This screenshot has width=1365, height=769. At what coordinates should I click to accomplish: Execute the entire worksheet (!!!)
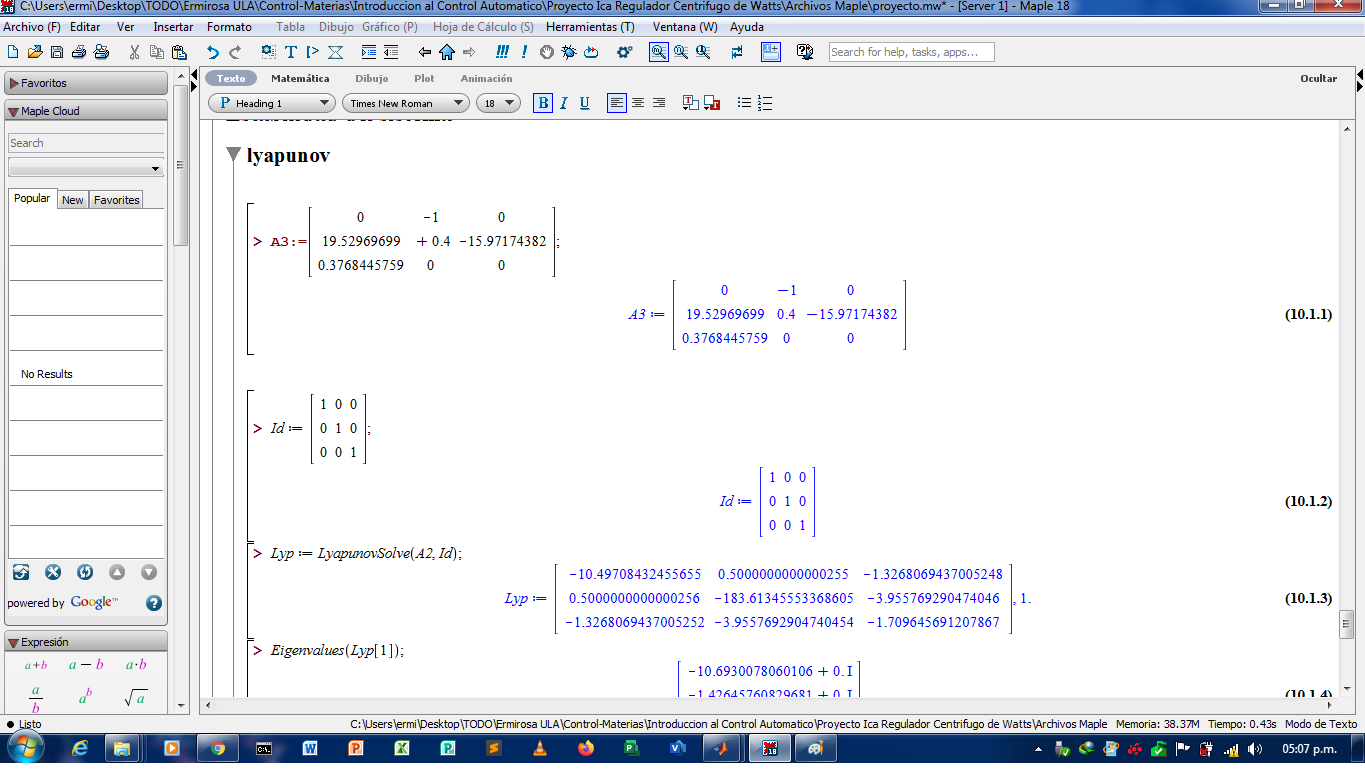coord(501,50)
